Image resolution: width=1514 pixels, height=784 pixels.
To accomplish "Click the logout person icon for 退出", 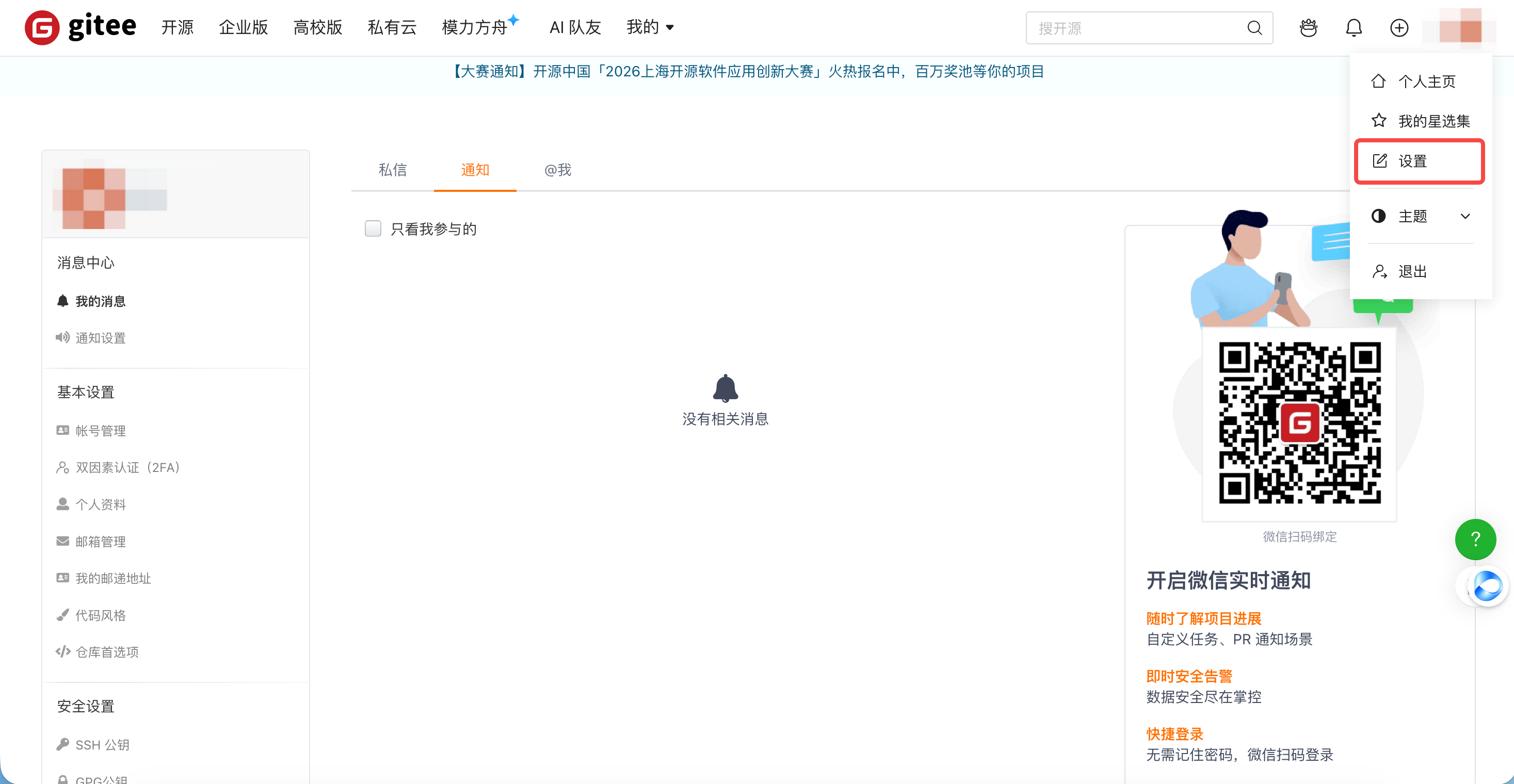I will tap(1379, 271).
